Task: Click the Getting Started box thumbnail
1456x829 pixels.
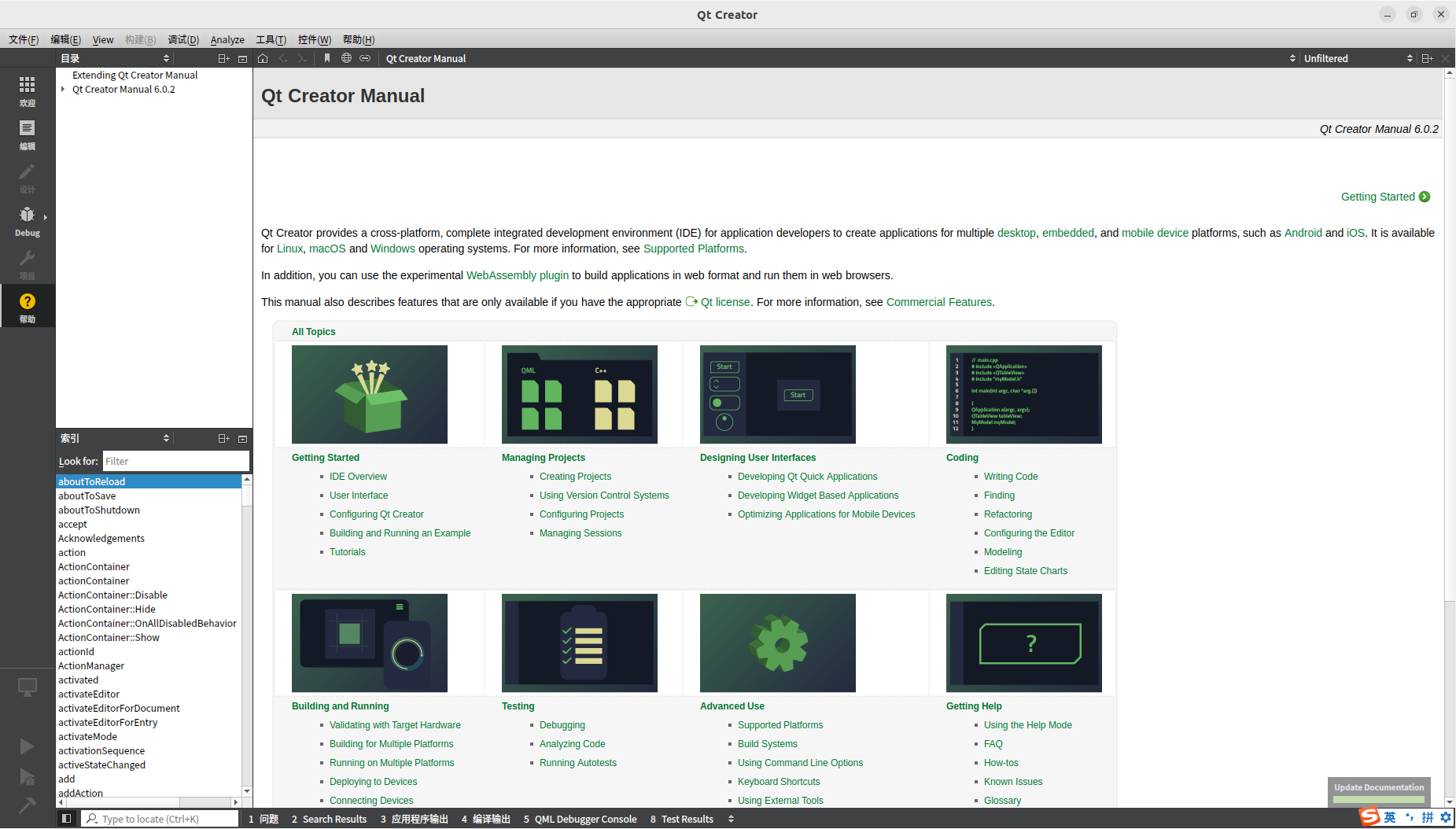Action: [370, 395]
